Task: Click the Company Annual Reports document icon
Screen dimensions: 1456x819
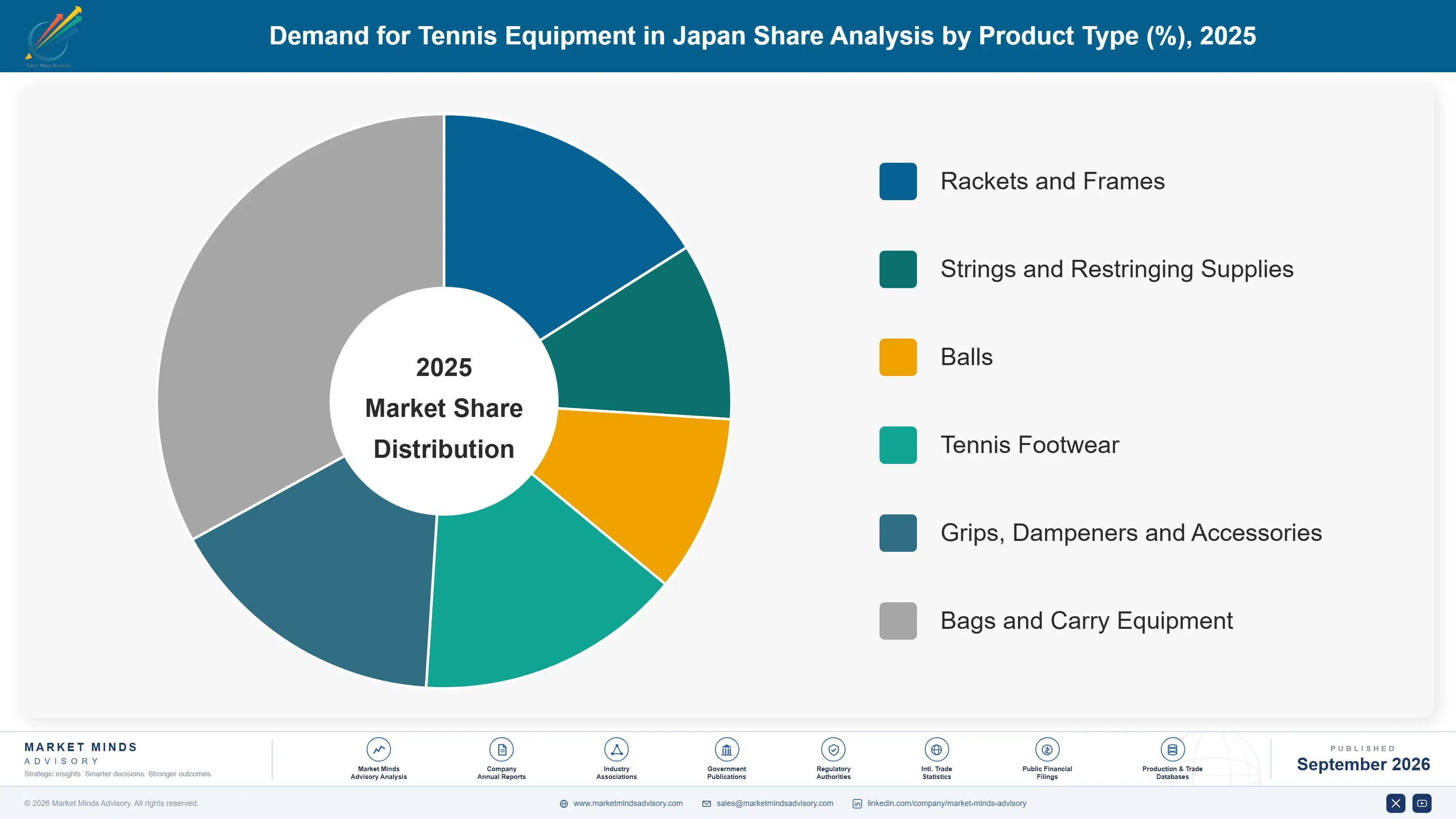Action: 501,749
